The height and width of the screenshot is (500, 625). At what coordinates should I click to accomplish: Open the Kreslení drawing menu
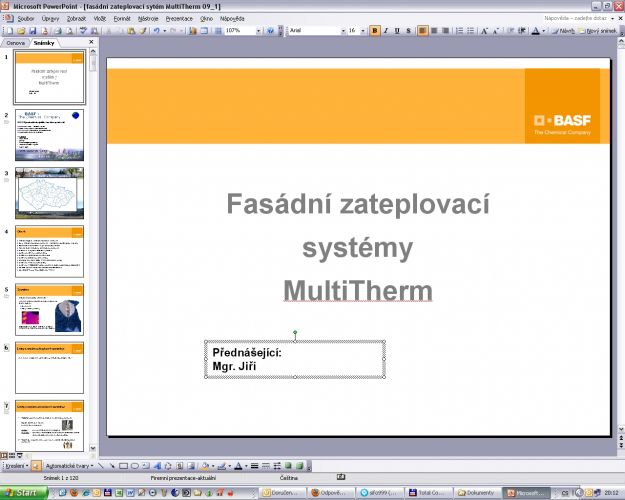click(x=17, y=466)
